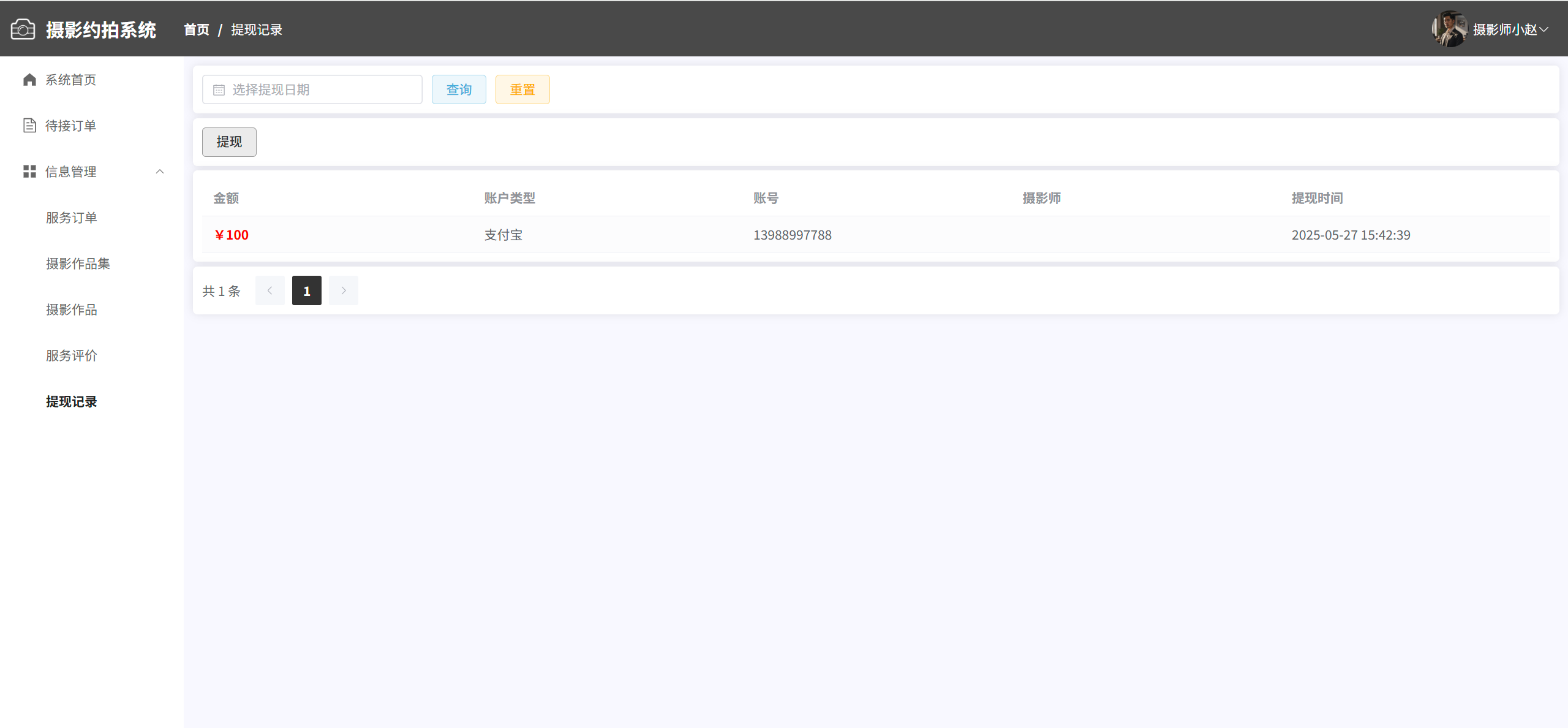The width and height of the screenshot is (1568, 728).
Task: Go to the next page arrow
Action: 343,290
